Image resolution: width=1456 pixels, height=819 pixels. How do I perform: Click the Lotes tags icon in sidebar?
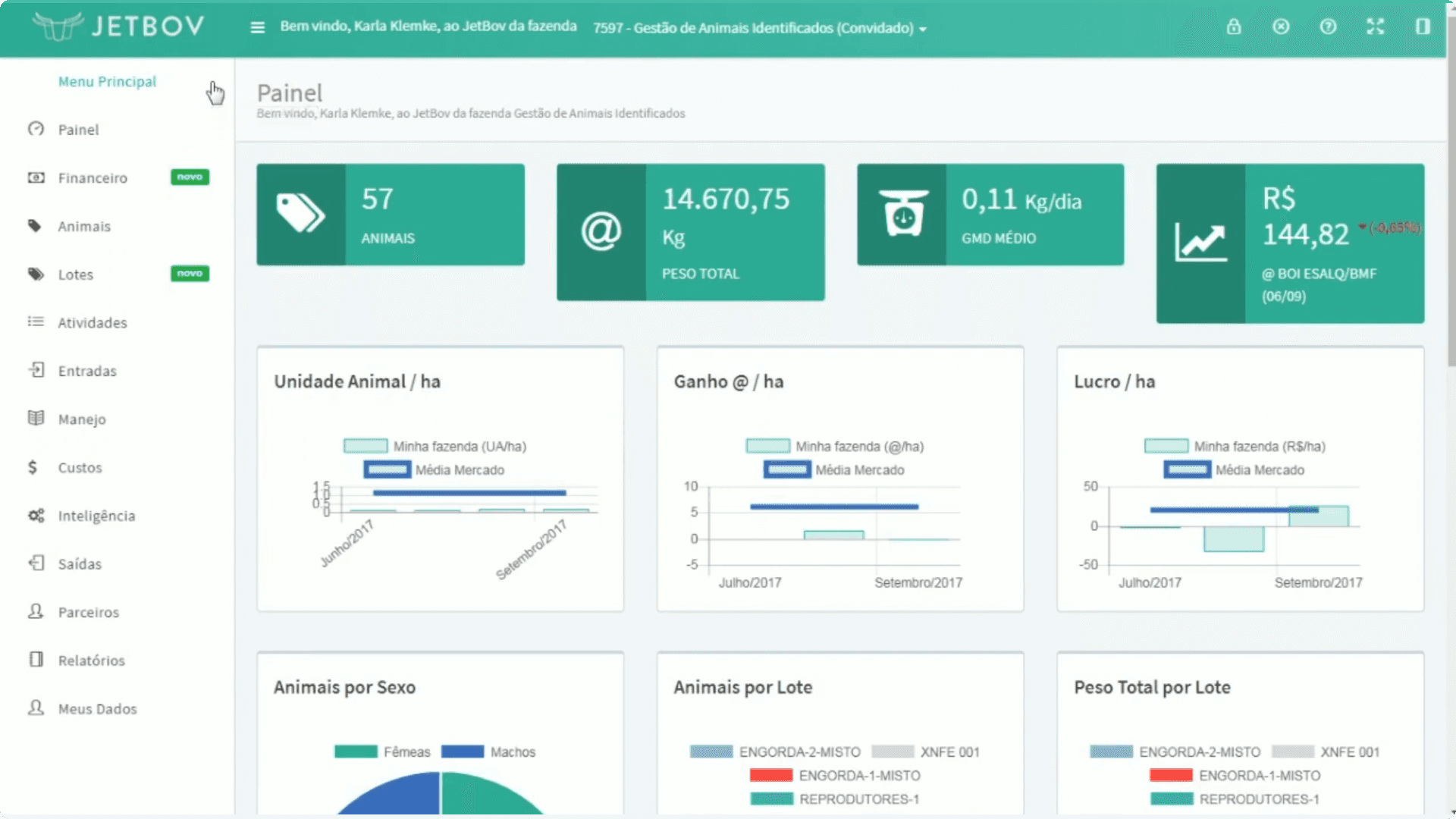click(x=36, y=274)
